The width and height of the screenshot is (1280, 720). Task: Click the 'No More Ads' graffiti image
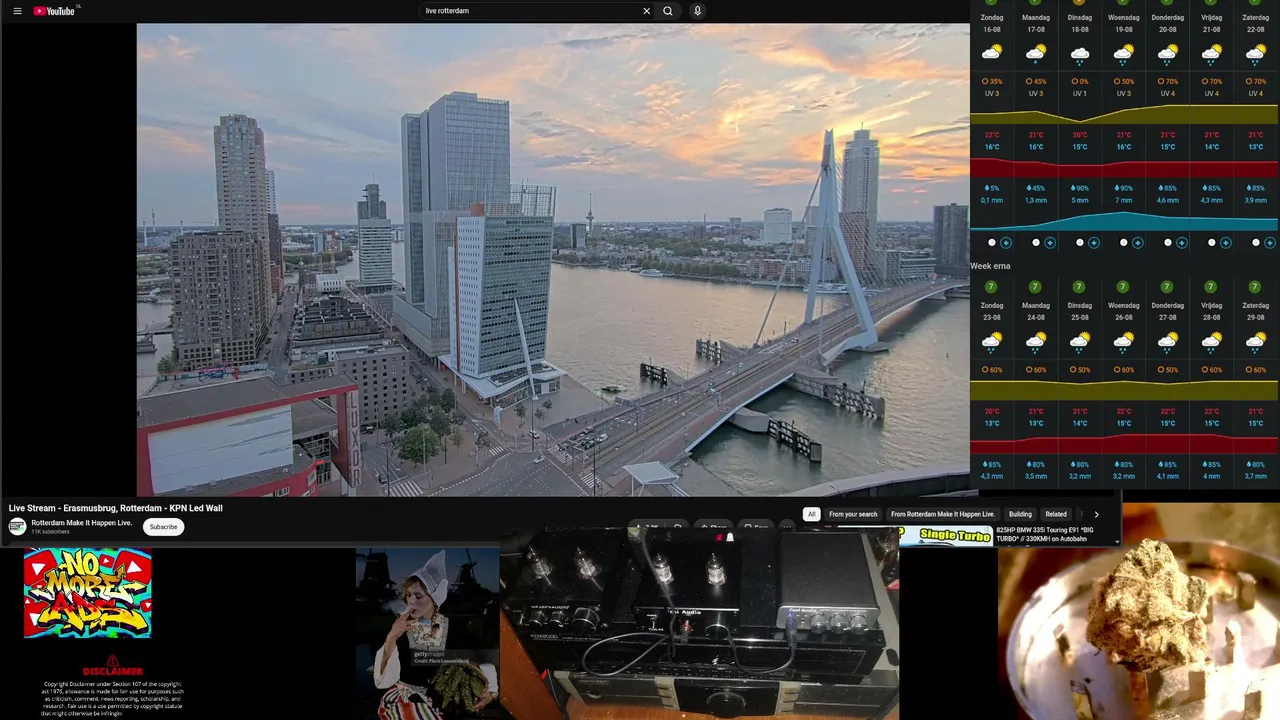coord(88,593)
